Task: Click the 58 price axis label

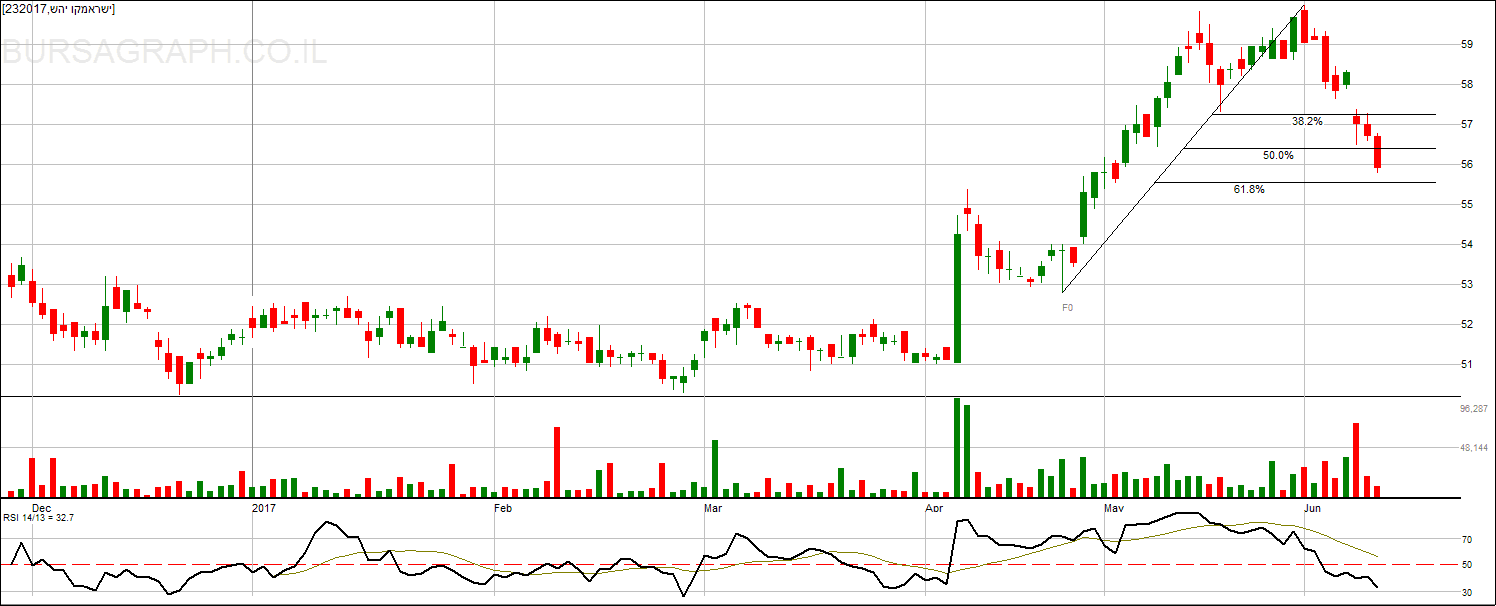Action: pyautogui.click(x=1468, y=85)
